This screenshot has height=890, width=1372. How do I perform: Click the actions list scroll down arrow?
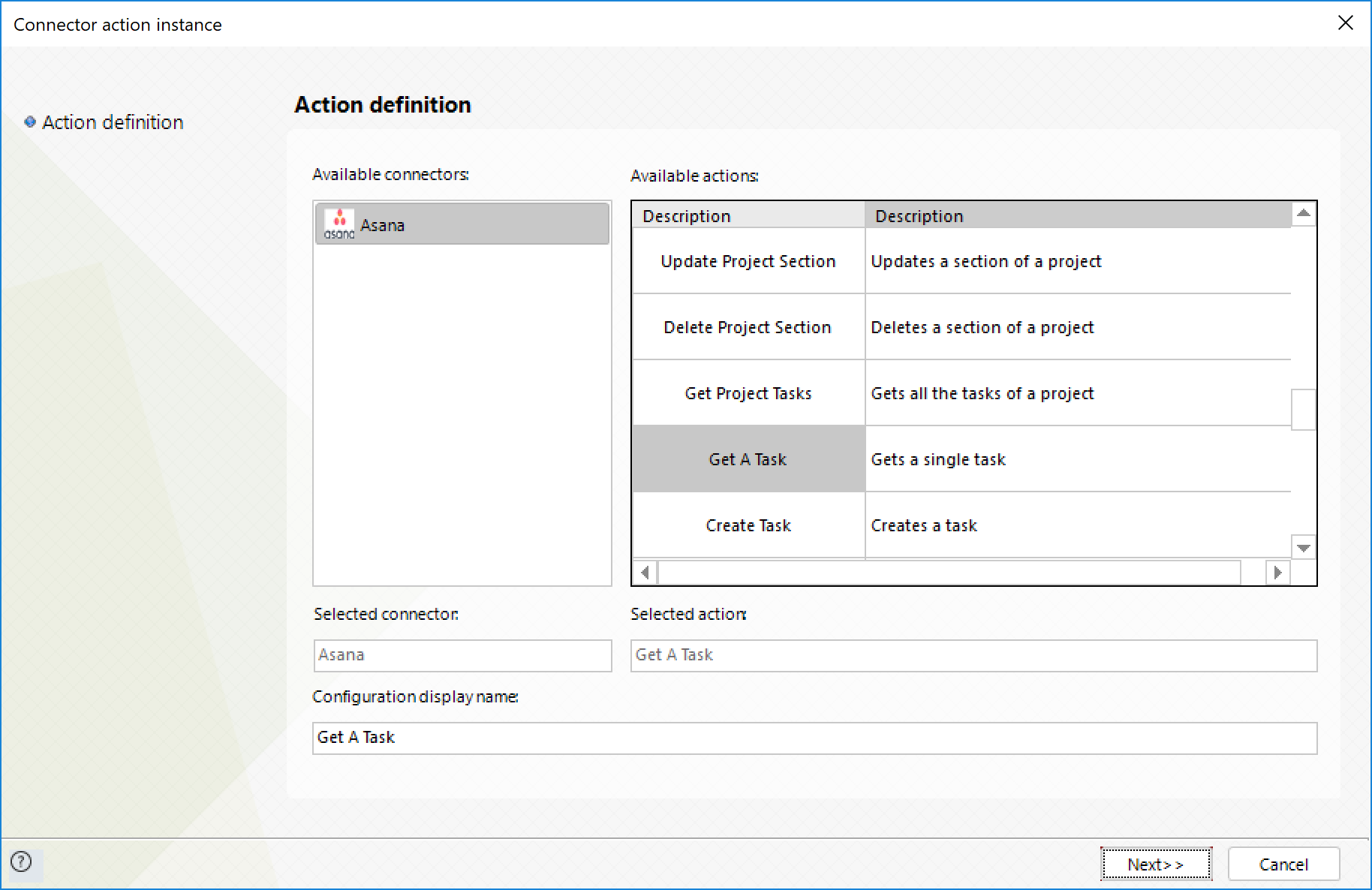[1304, 547]
